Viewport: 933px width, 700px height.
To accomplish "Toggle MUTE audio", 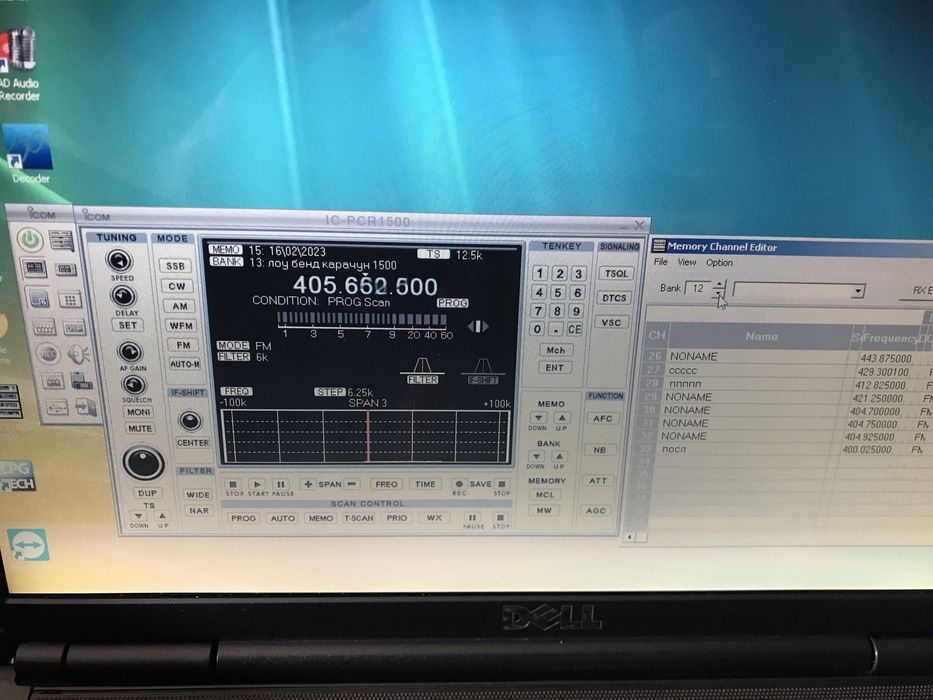I will (140, 428).
